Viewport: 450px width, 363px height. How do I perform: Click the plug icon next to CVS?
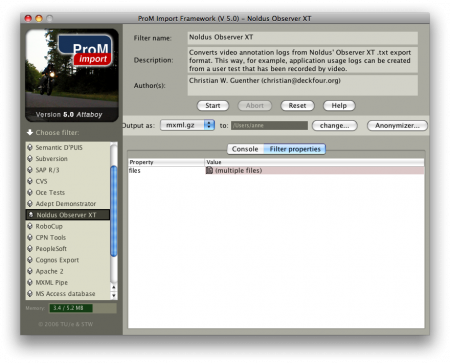pyautogui.click(x=30, y=181)
